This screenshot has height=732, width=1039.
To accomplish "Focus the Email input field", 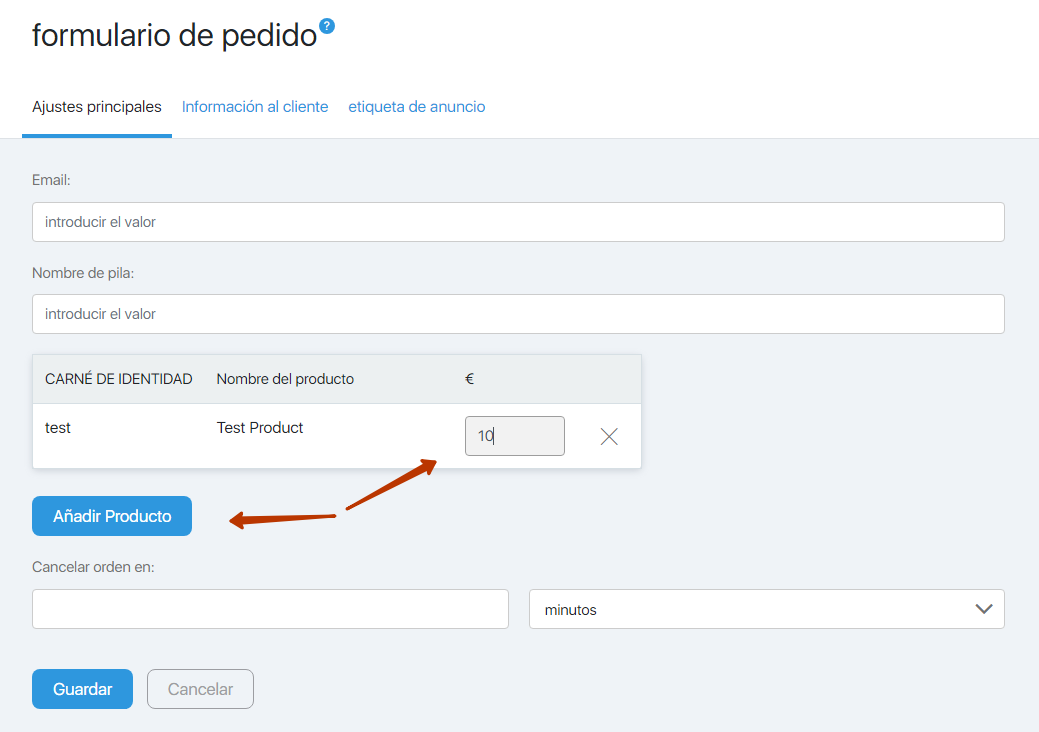I will pos(518,222).
